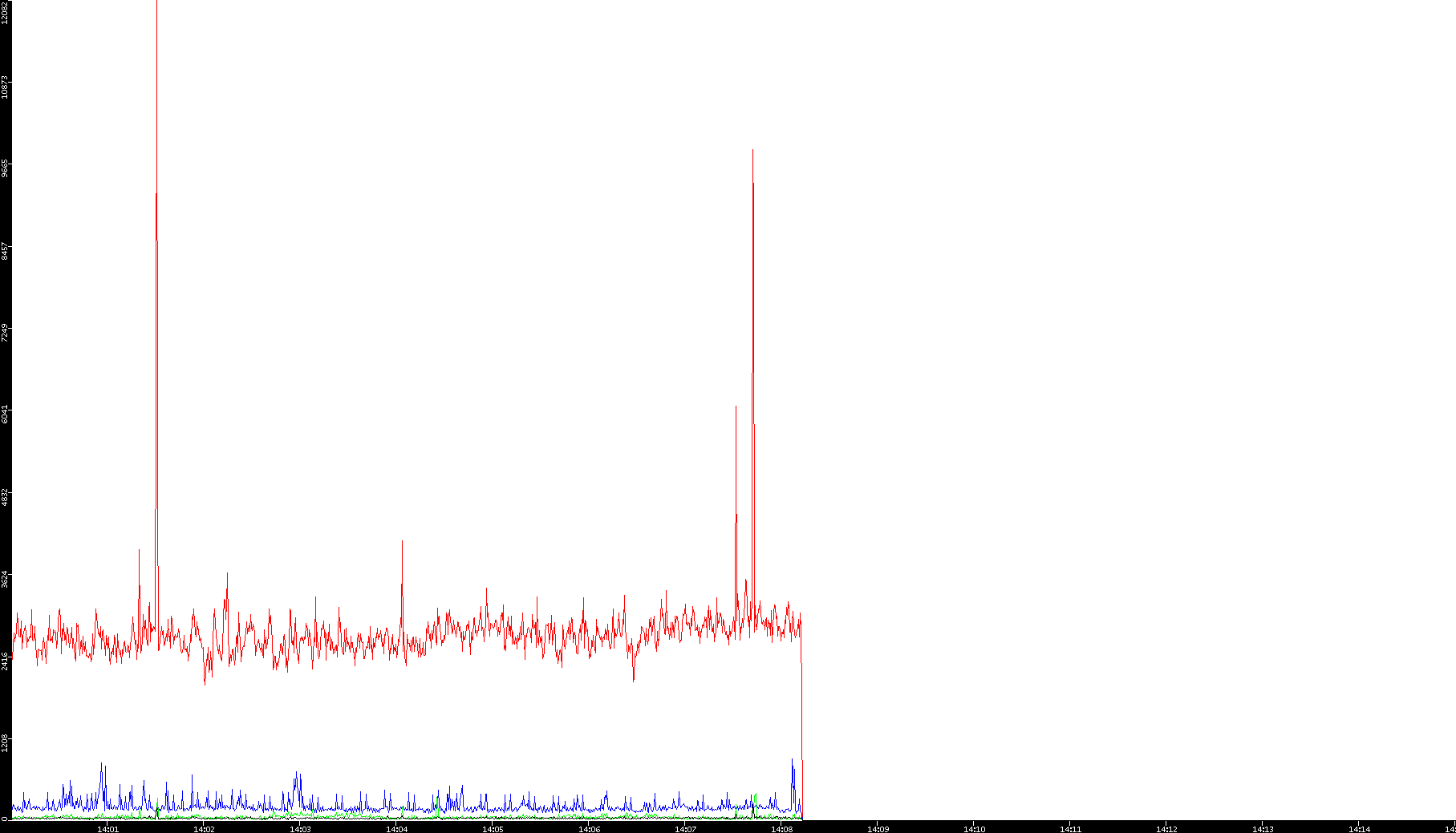
Task: Select the 14:05 time marker
Action: click(493, 828)
